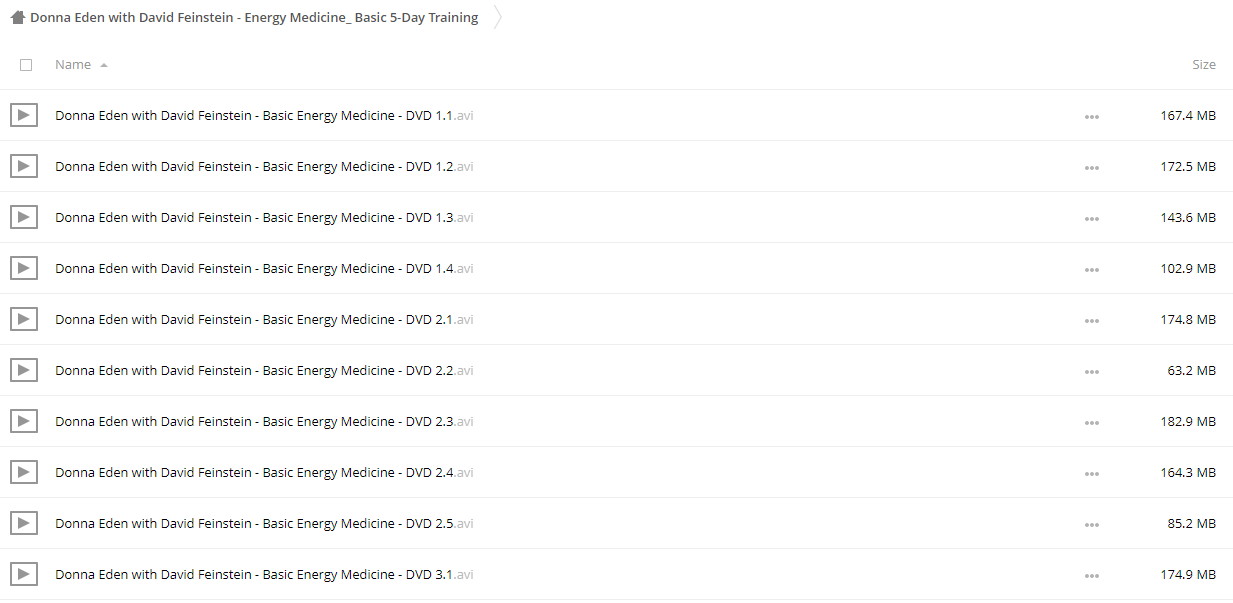Open the file name DVD 2.5.avi
Image resolution: width=1233 pixels, height=603 pixels.
point(264,523)
